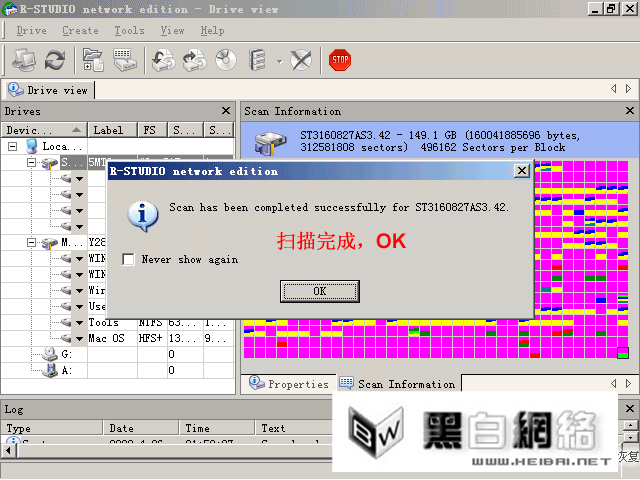640x480 pixels.
Task: Open dropdown arrow on first partition under S drive
Action: (x=80, y=178)
